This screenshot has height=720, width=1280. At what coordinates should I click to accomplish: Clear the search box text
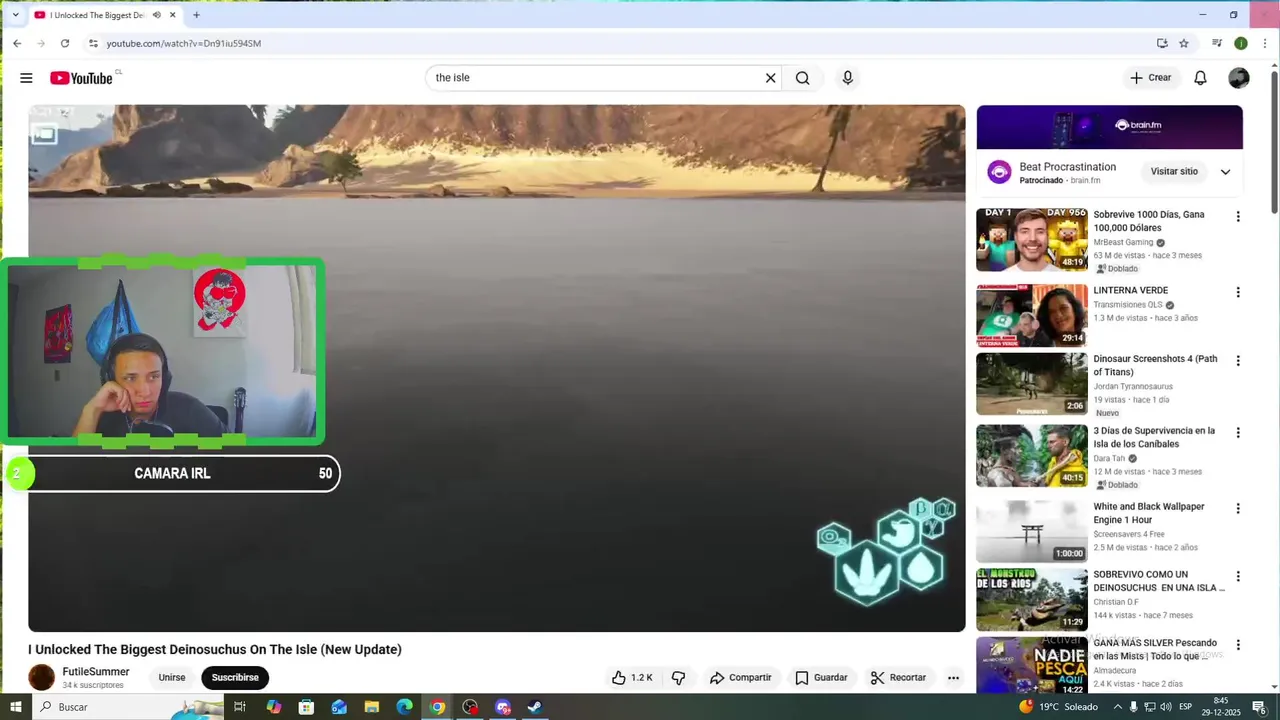770,78
